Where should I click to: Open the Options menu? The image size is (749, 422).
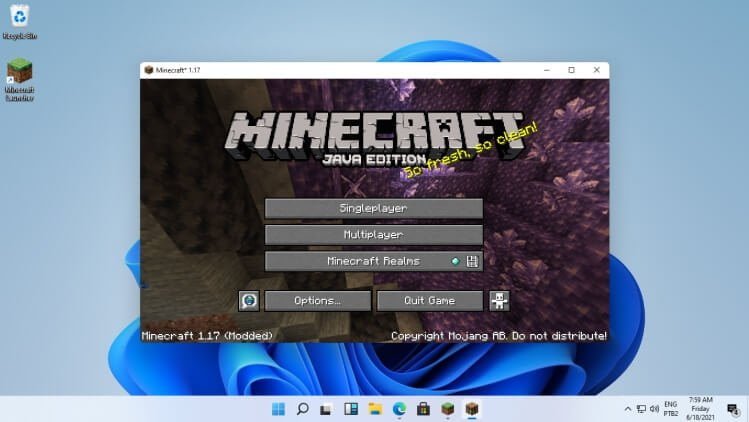[318, 301]
